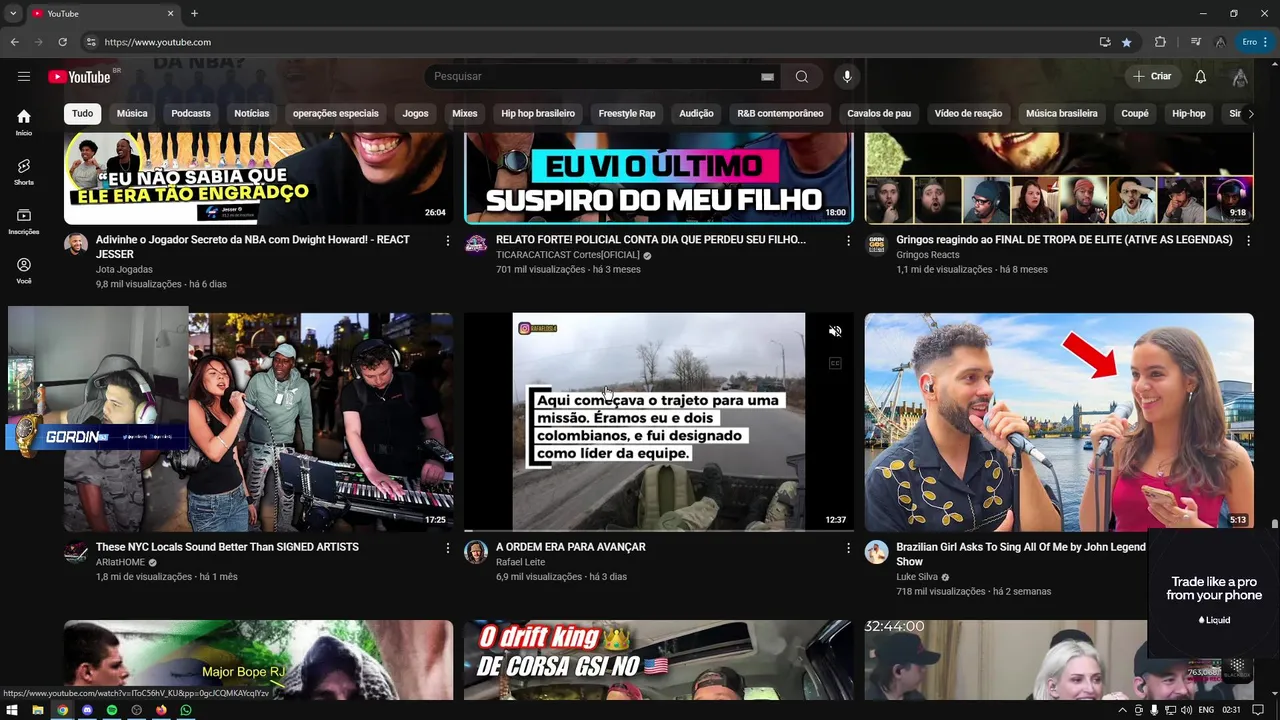Open the Jota Jogadas channel link
The width and height of the screenshot is (1280, 720).
coord(124,270)
